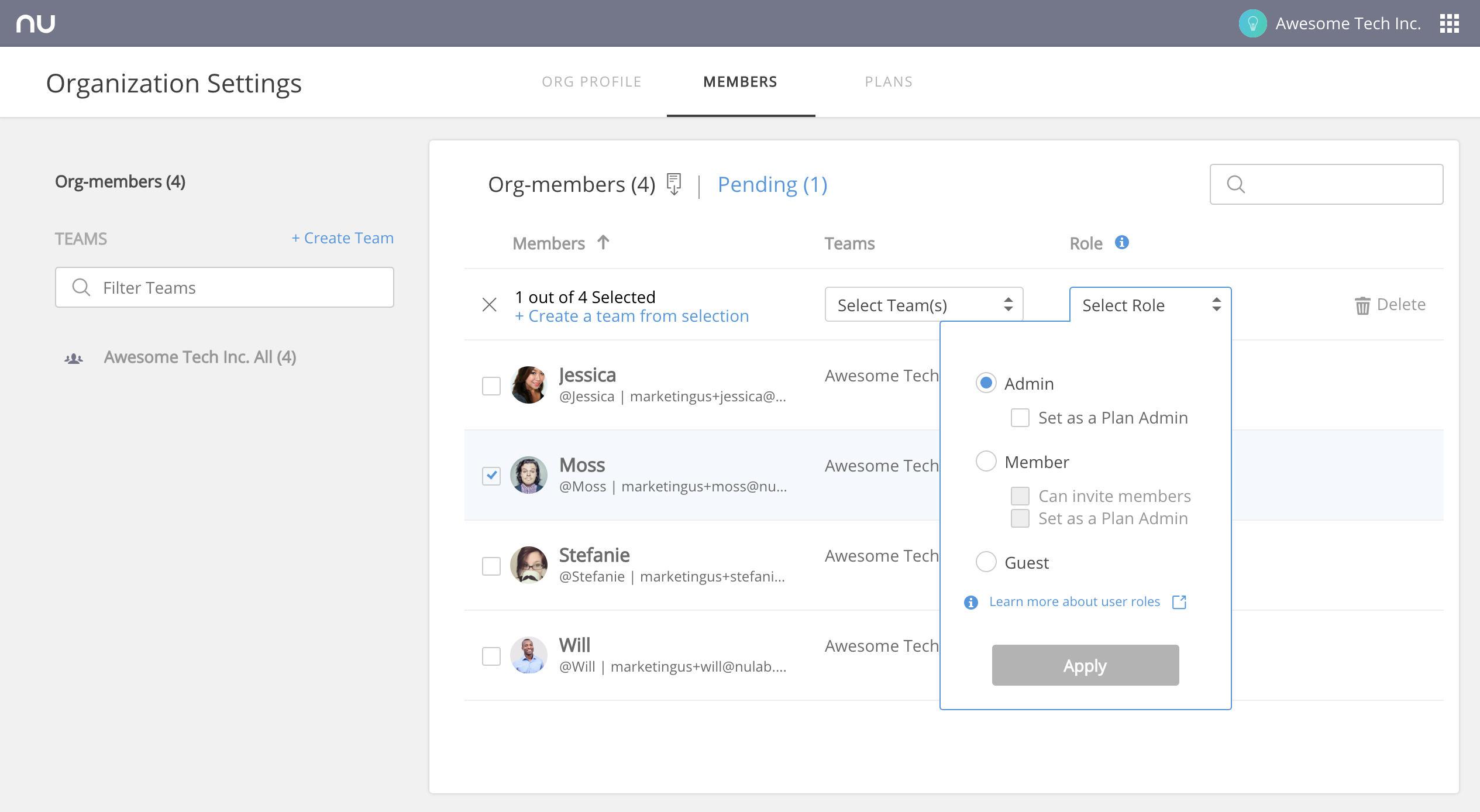Click + Create Team link

(342, 238)
